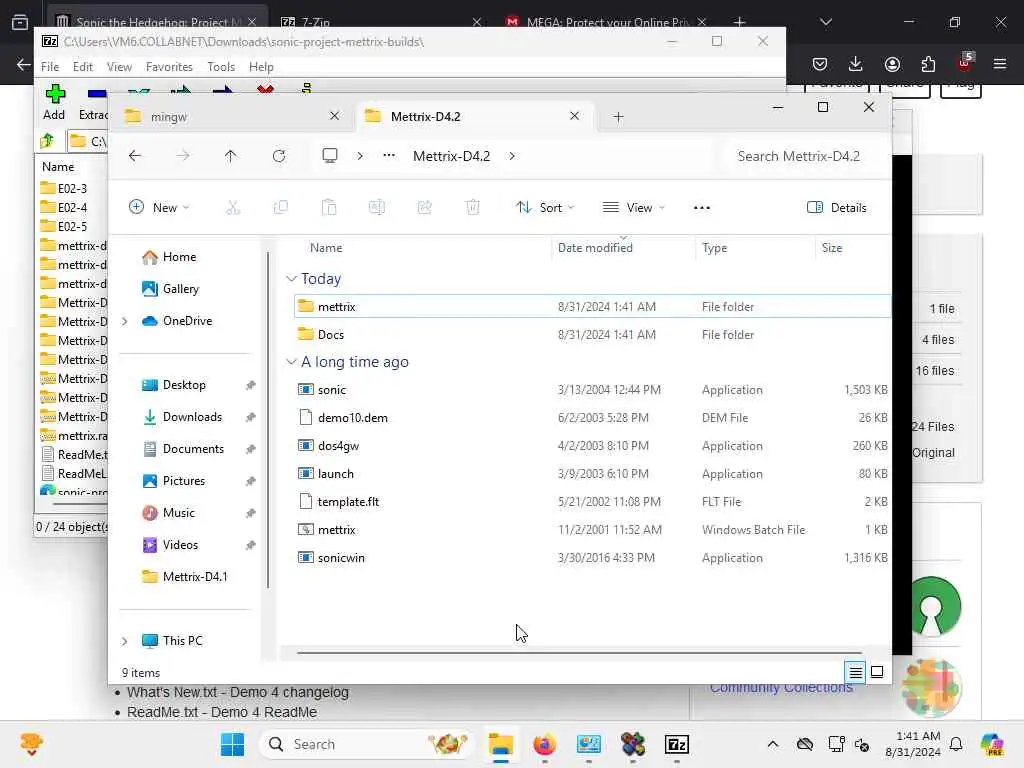Select the sonic application file
The width and height of the screenshot is (1024, 768).
pos(592,390)
